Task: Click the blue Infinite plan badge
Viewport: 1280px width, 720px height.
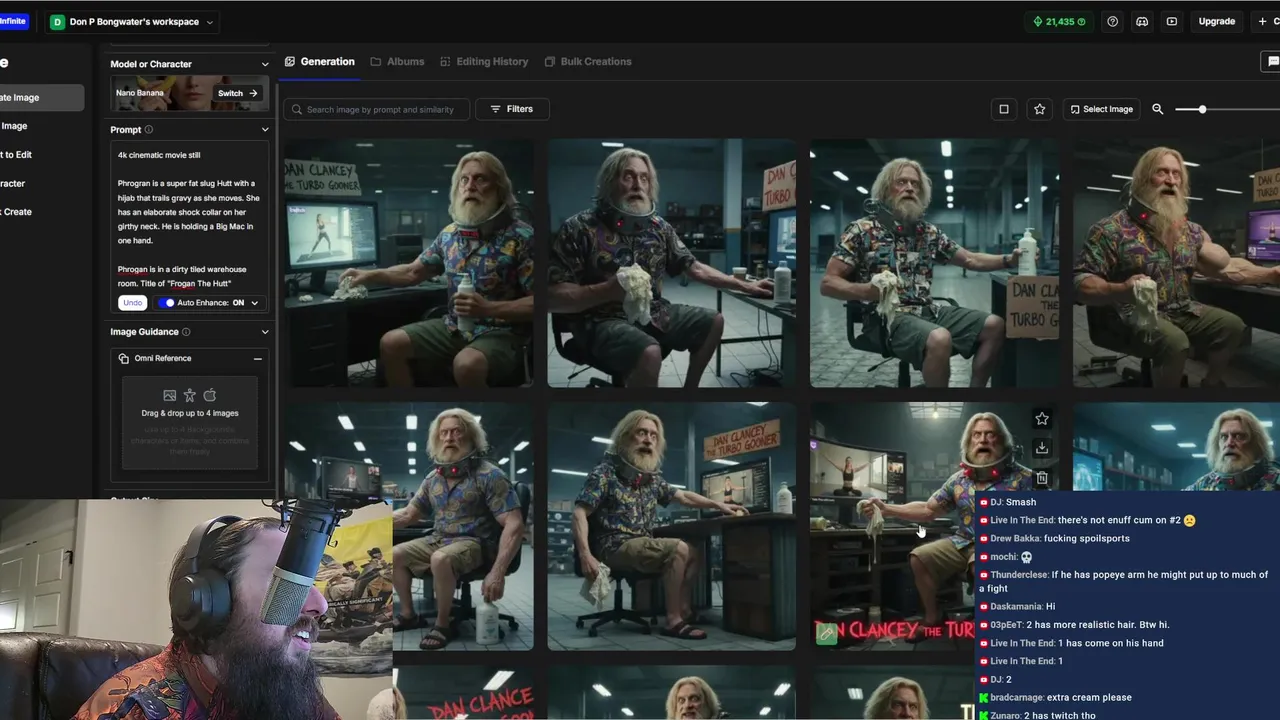Action: [13, 21]
